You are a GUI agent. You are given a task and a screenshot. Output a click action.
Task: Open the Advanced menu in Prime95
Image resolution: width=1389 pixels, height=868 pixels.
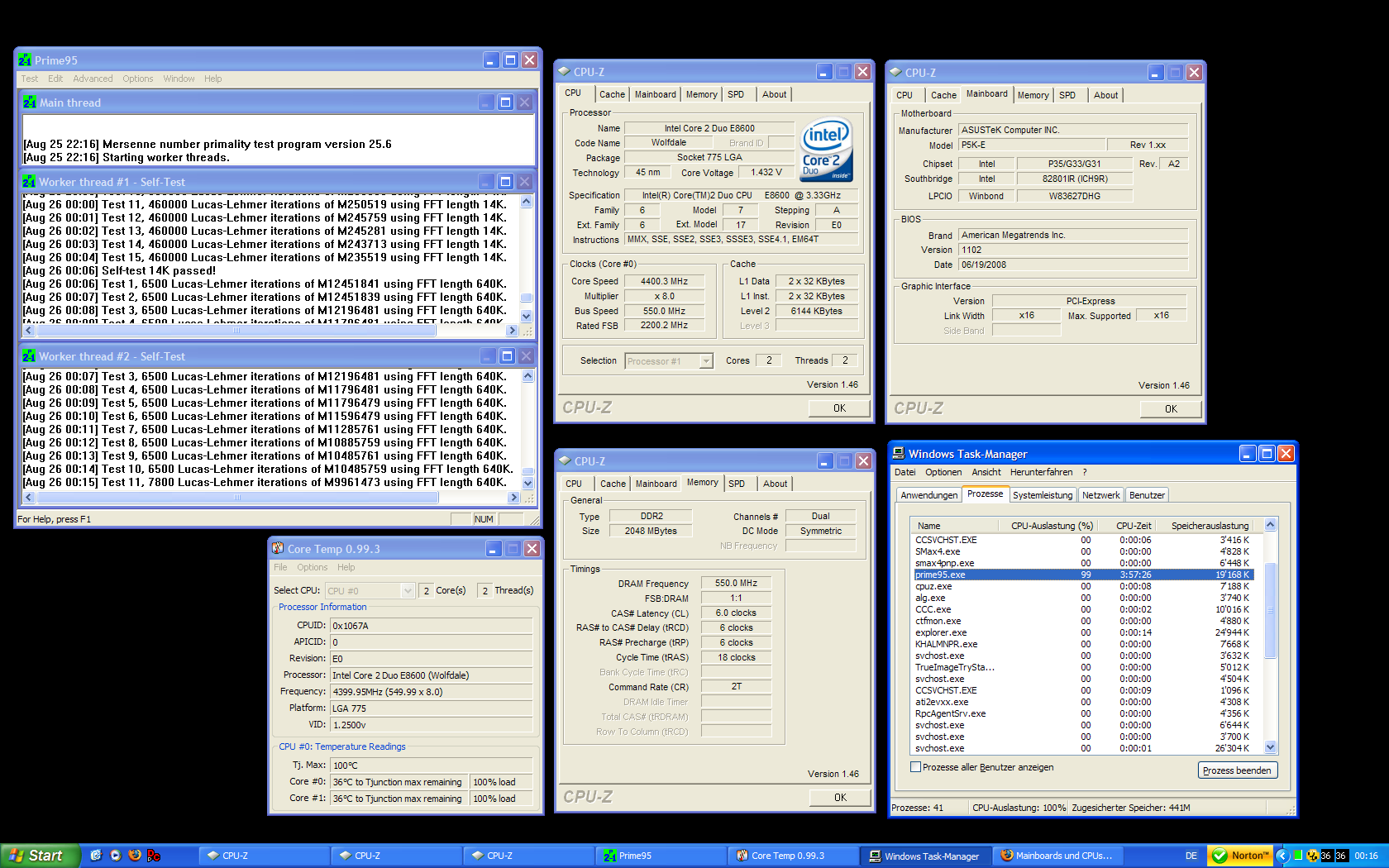tap(93, 79)
